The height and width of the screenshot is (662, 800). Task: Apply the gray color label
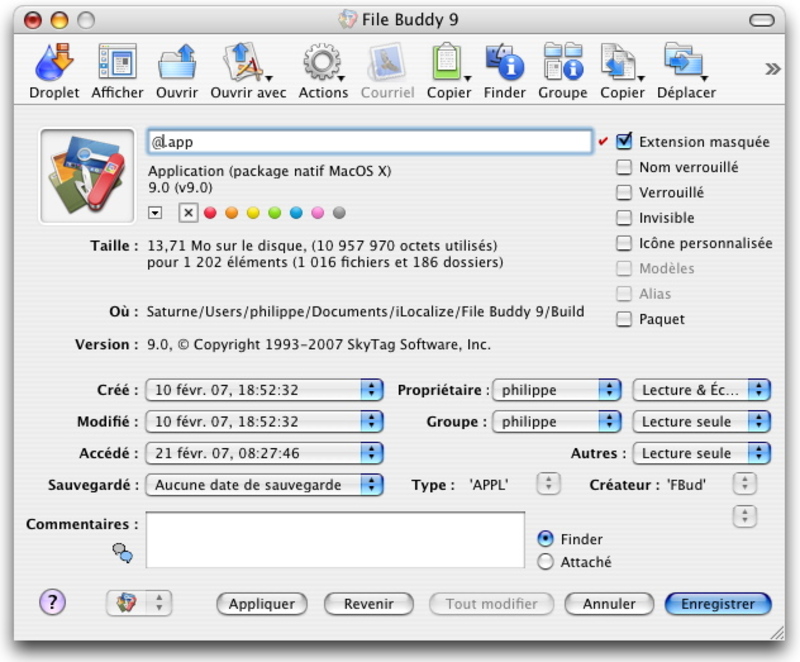(x=339, y=213)
